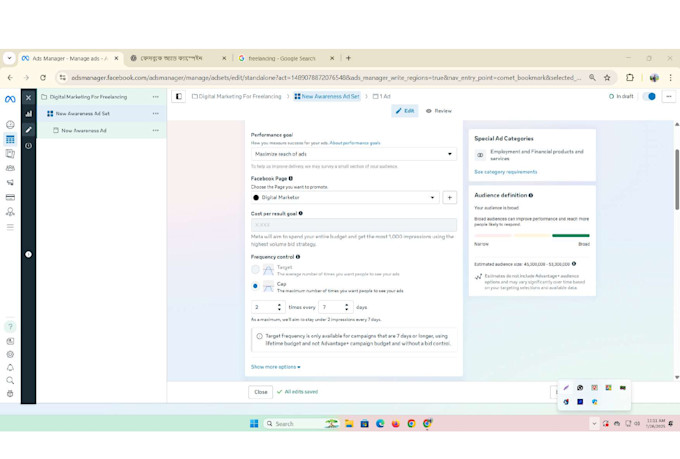The image size is (680, 459).
Task: Open the Help question mark icon
Action: coord(10,327)
